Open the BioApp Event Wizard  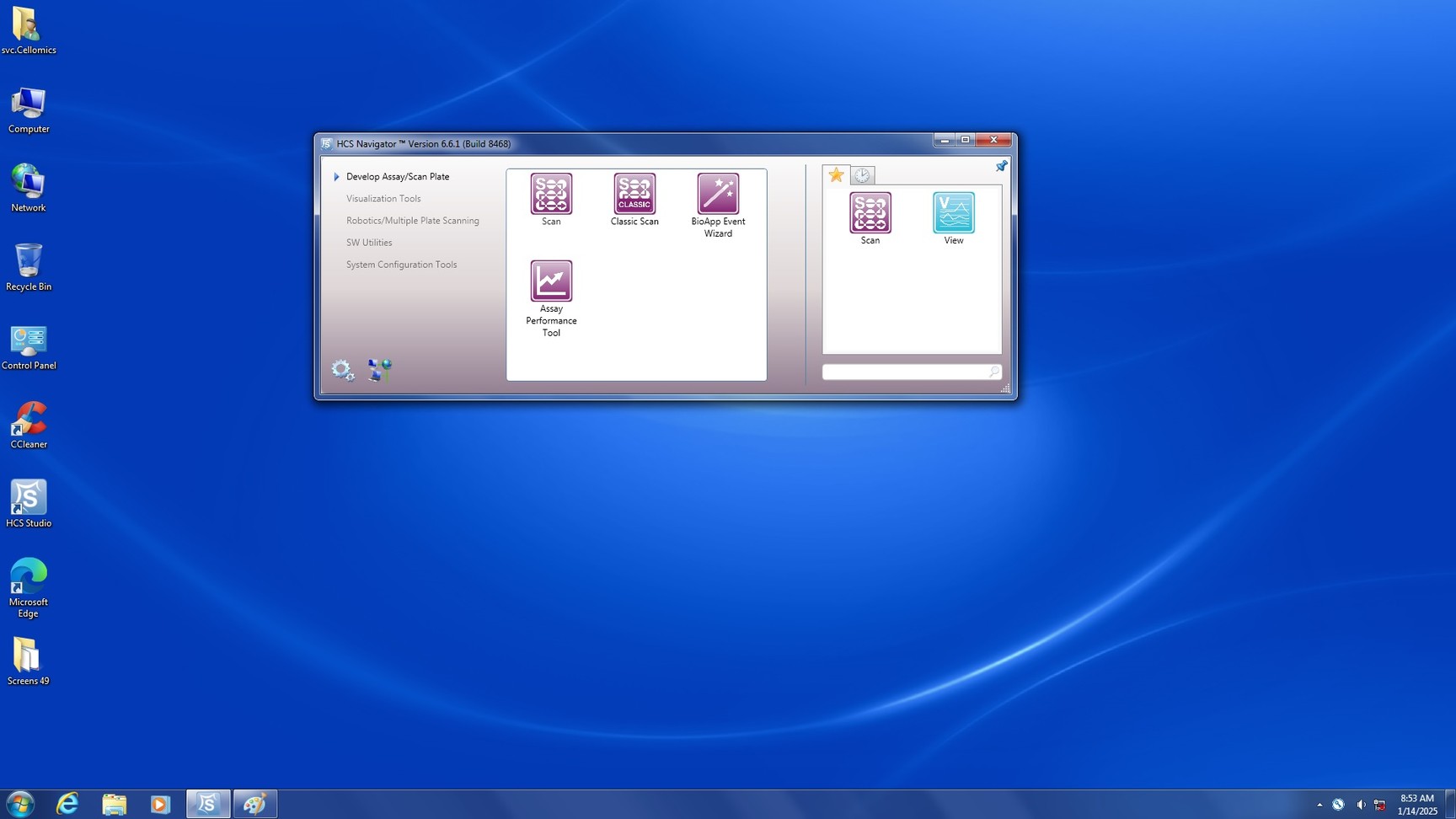[x=718, y=195]
